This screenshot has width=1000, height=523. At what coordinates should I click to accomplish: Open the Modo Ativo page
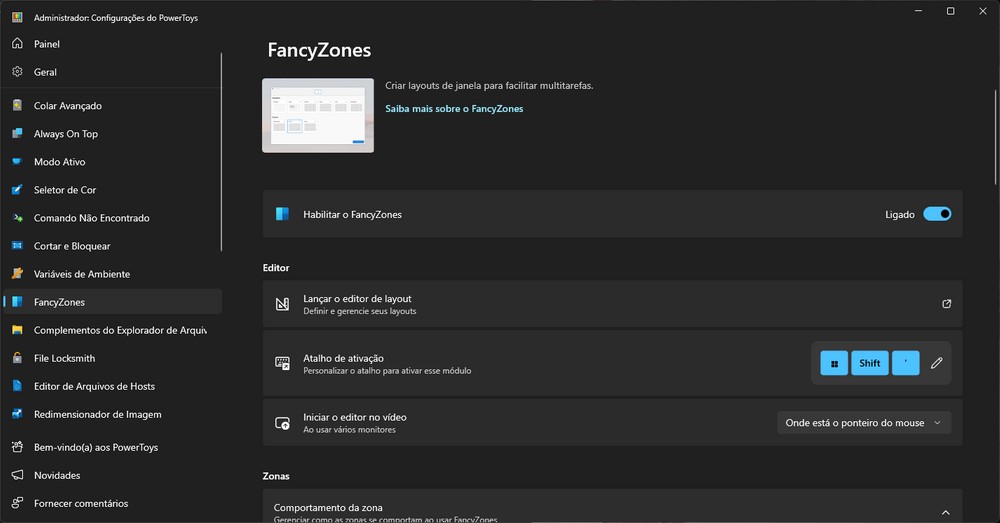click(x=59, y=162)
